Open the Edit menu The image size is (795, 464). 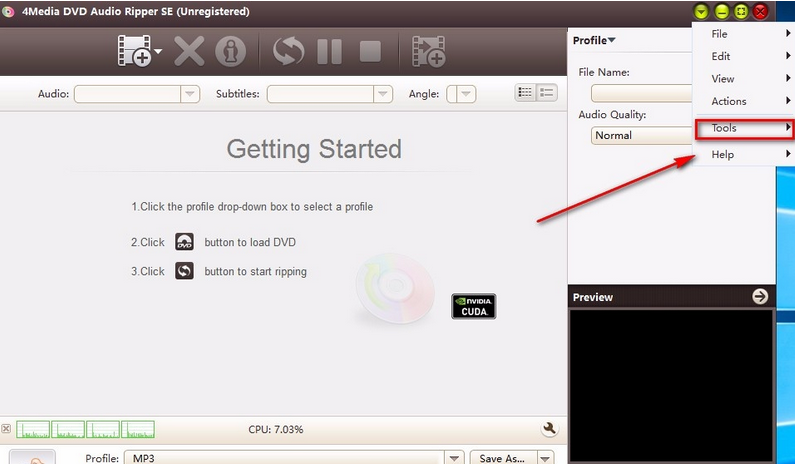click(x=744, y=56)
